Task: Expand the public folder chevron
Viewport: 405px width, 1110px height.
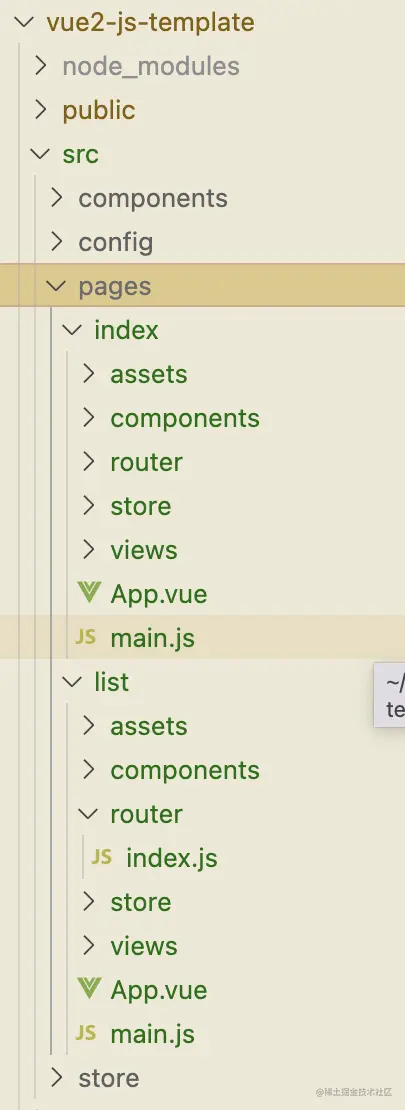Action: [41, 110]
